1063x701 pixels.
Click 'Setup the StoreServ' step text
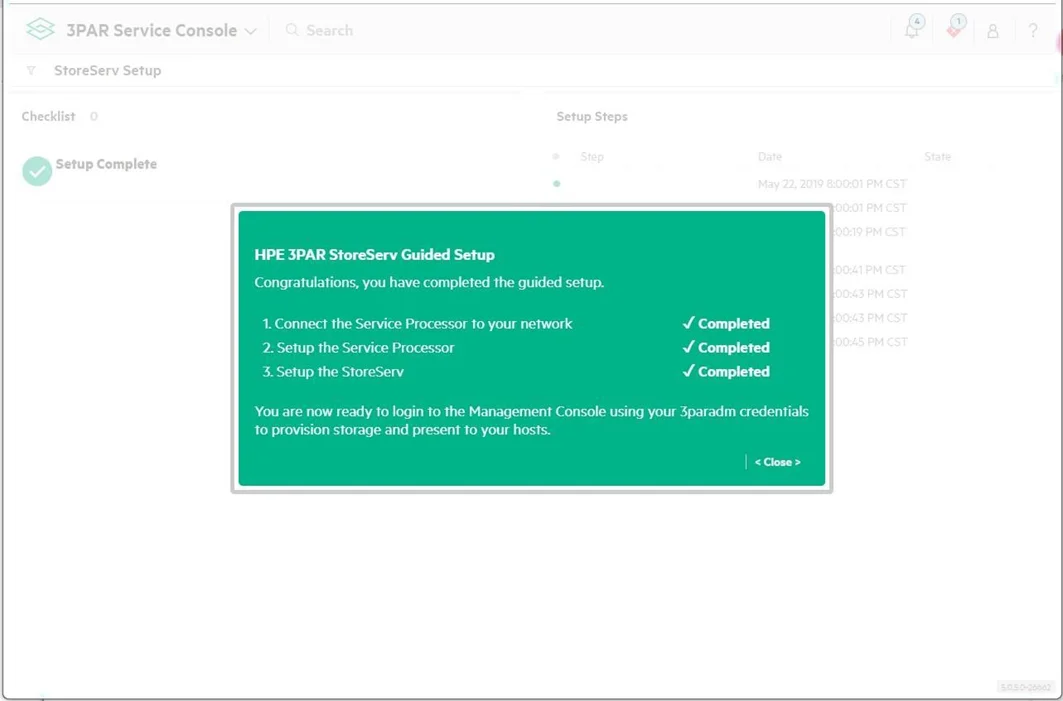pos(340,372)
